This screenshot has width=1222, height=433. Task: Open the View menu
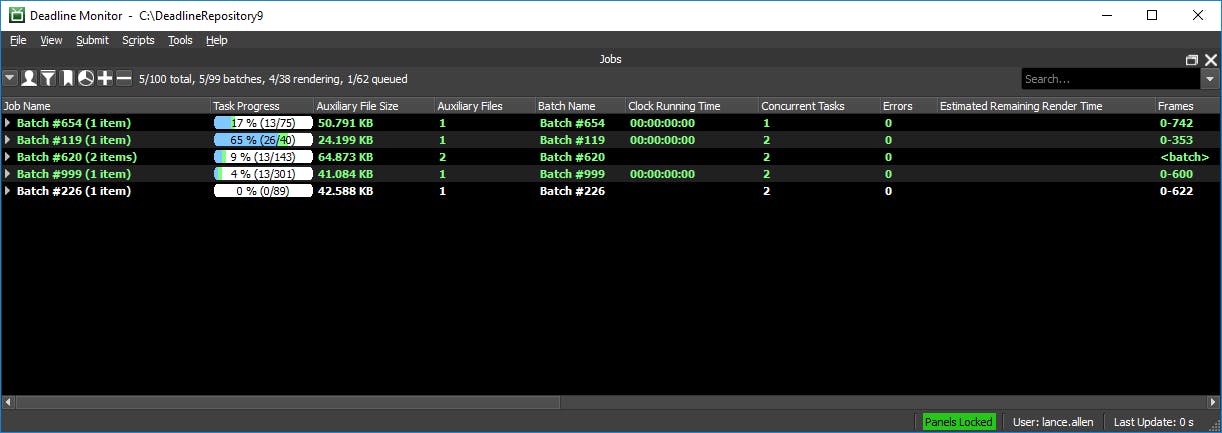click(51, 40)
